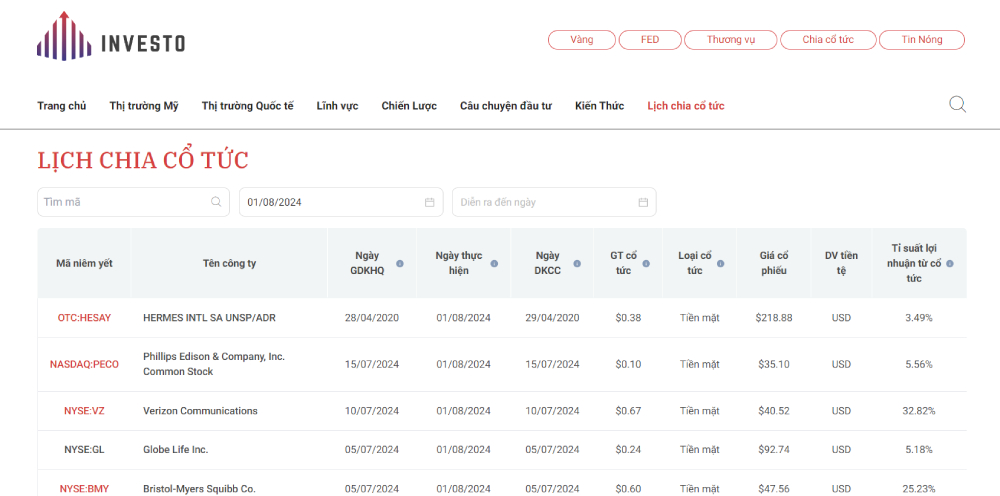Click dividend yield 32.82%

[x=919, y=411]
